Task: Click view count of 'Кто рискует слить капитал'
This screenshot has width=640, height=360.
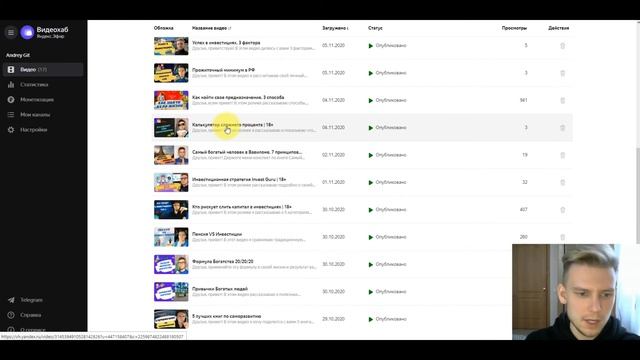Action: coord(524,210)
